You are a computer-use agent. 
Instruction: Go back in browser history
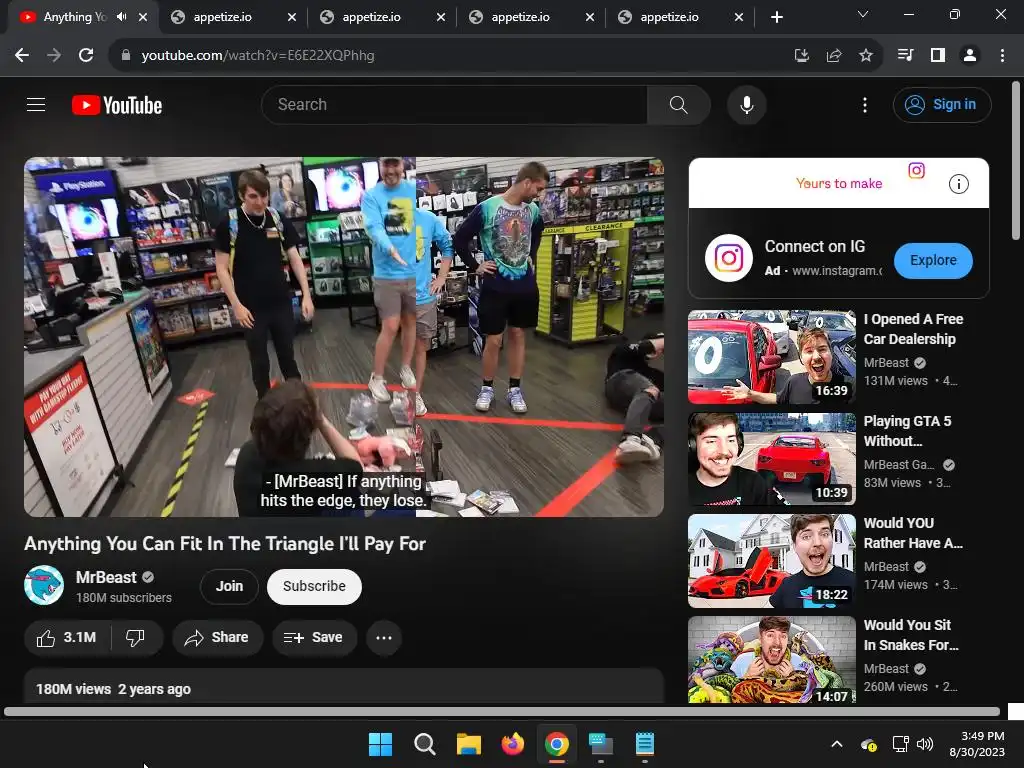22,56
